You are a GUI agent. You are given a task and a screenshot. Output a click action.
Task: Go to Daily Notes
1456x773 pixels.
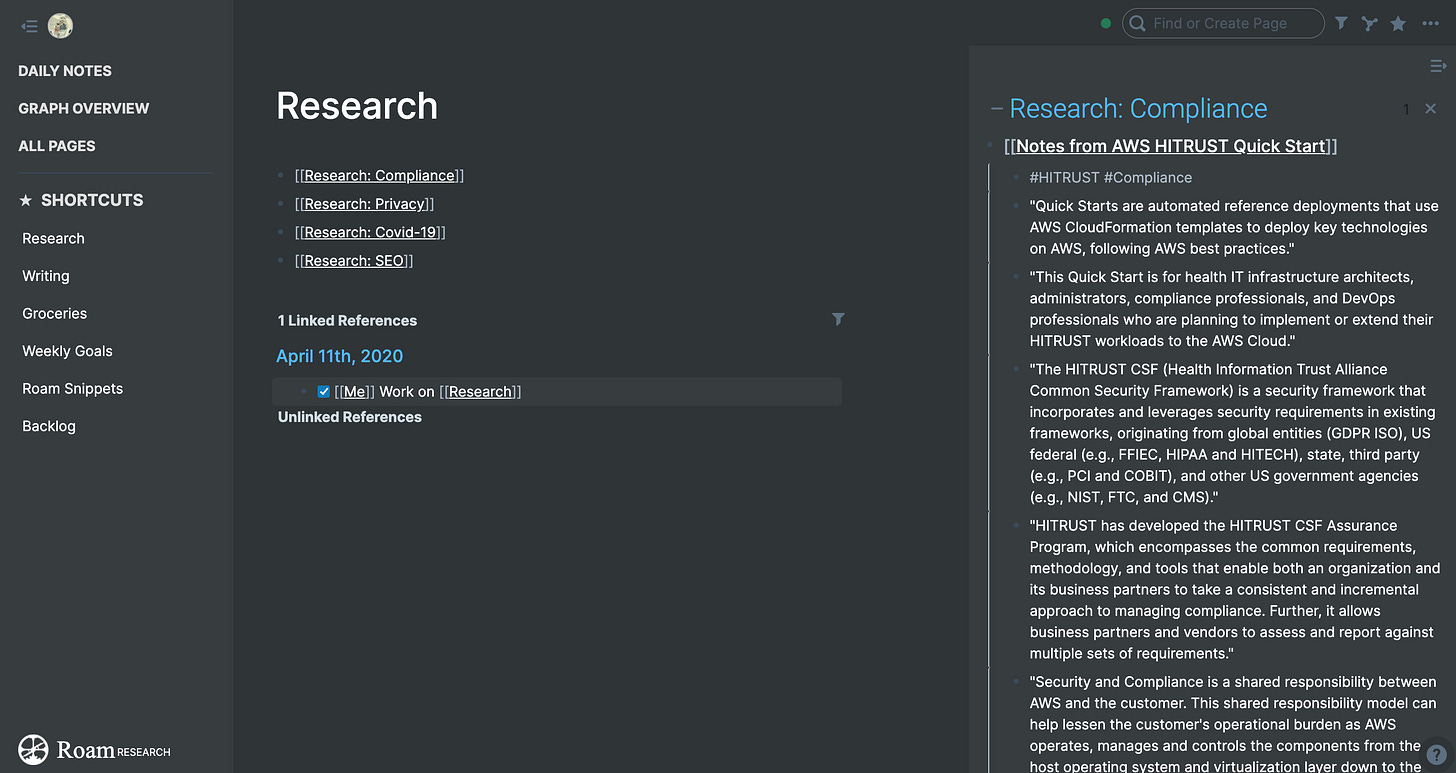tap(65, 71)
